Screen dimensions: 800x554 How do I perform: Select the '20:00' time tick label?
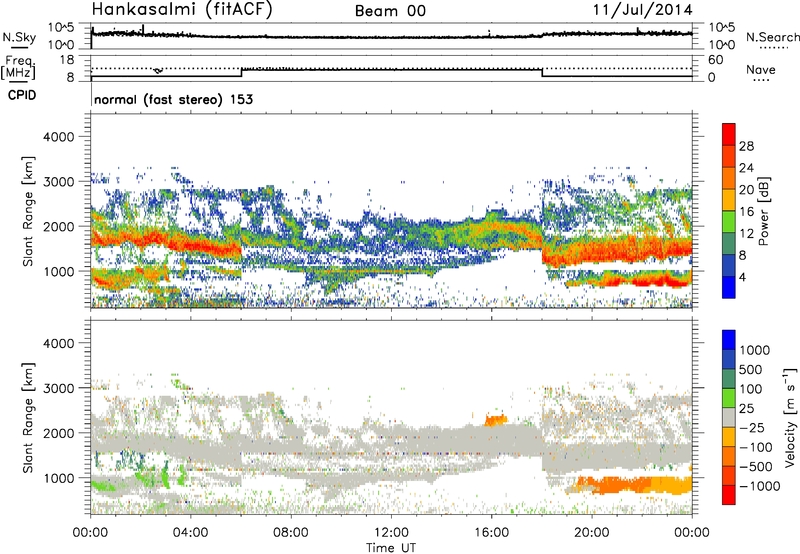pyautogui.click(x=592, y=533)
